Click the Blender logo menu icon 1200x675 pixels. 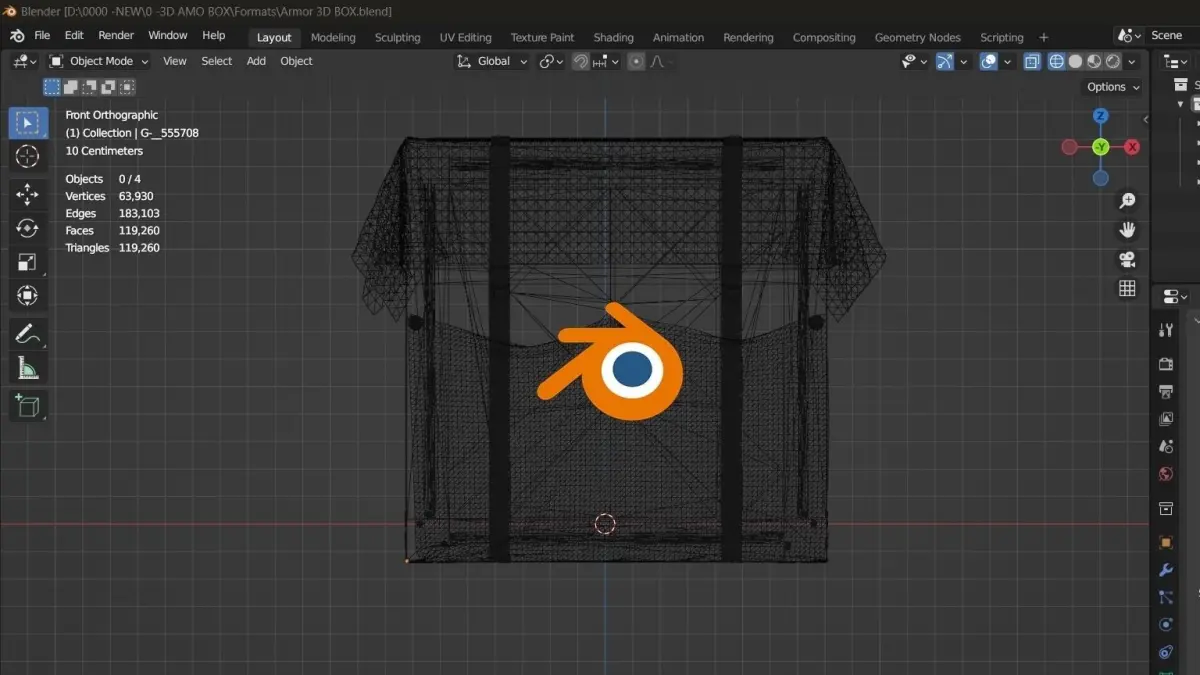(x=17, y=35)
